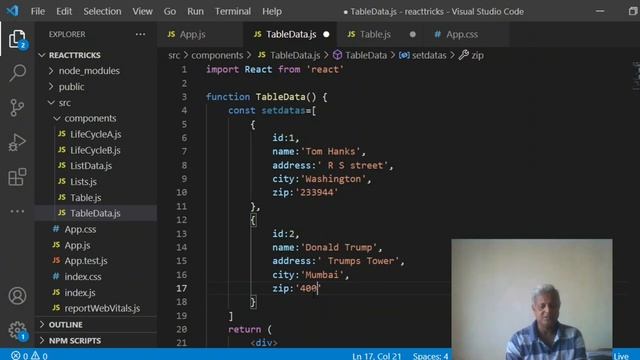The image size is (640, 360).
Task: Open index.css in the explorer
Action: click(83, 277)
